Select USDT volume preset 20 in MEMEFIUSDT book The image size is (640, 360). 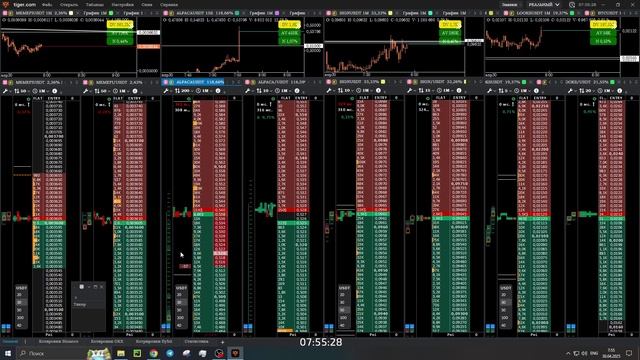coord(19,294)
